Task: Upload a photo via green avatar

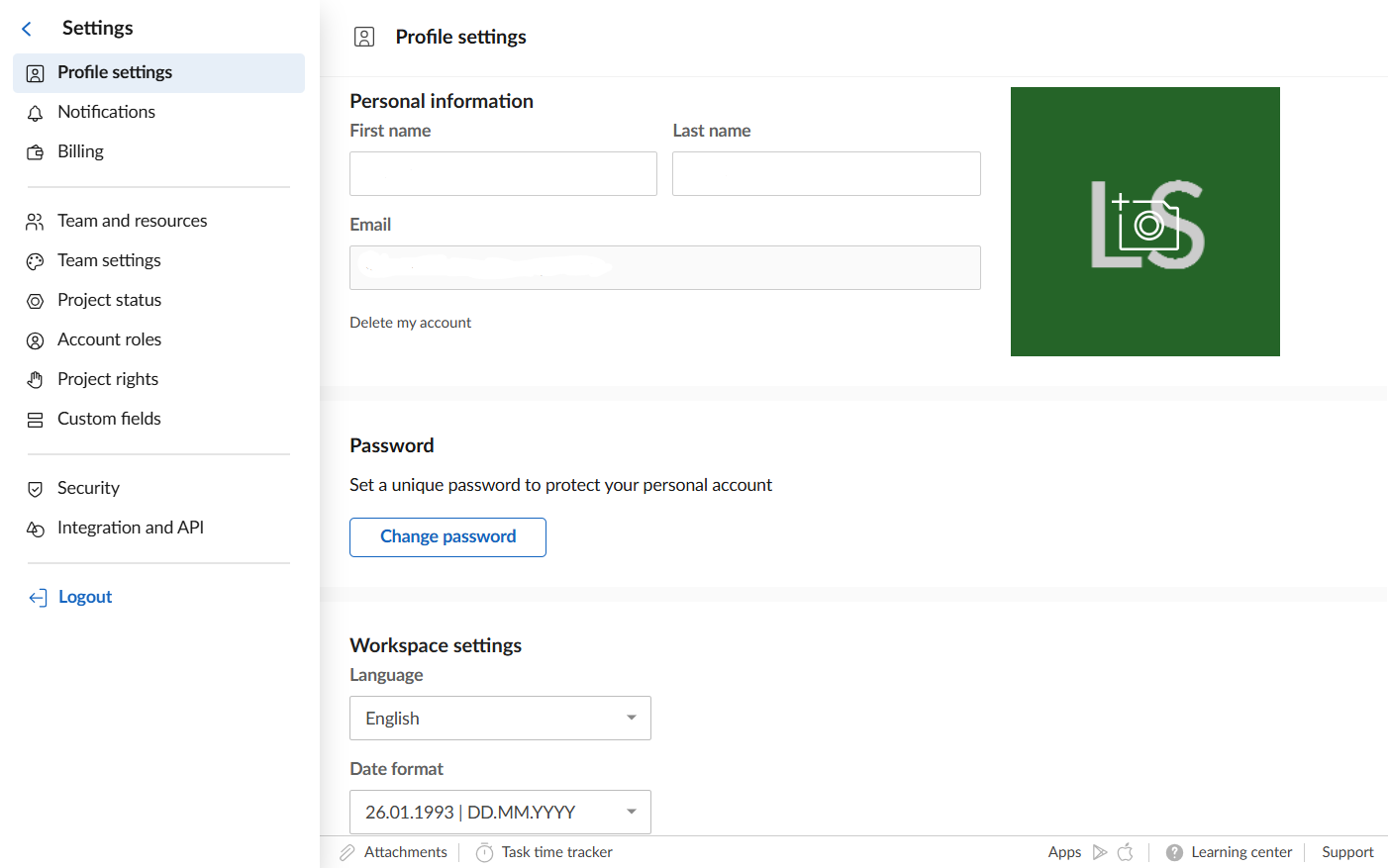Action: click(x=1144, y=222)
